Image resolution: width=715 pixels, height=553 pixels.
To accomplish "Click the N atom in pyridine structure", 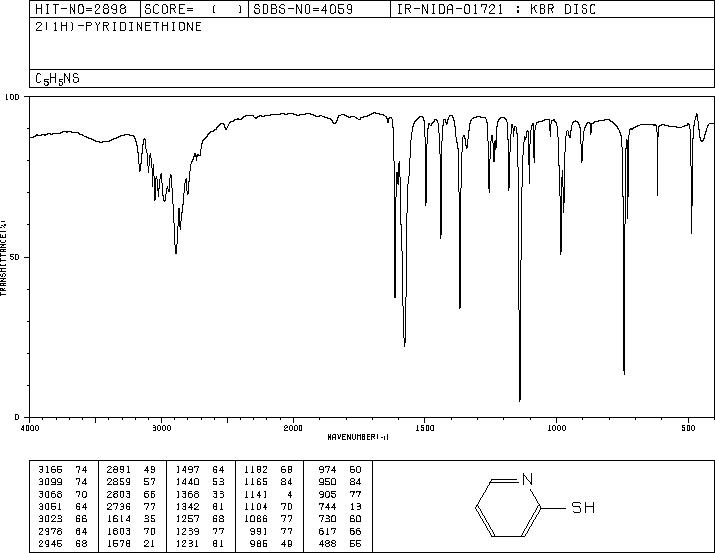I will click(x=527, y=479).
